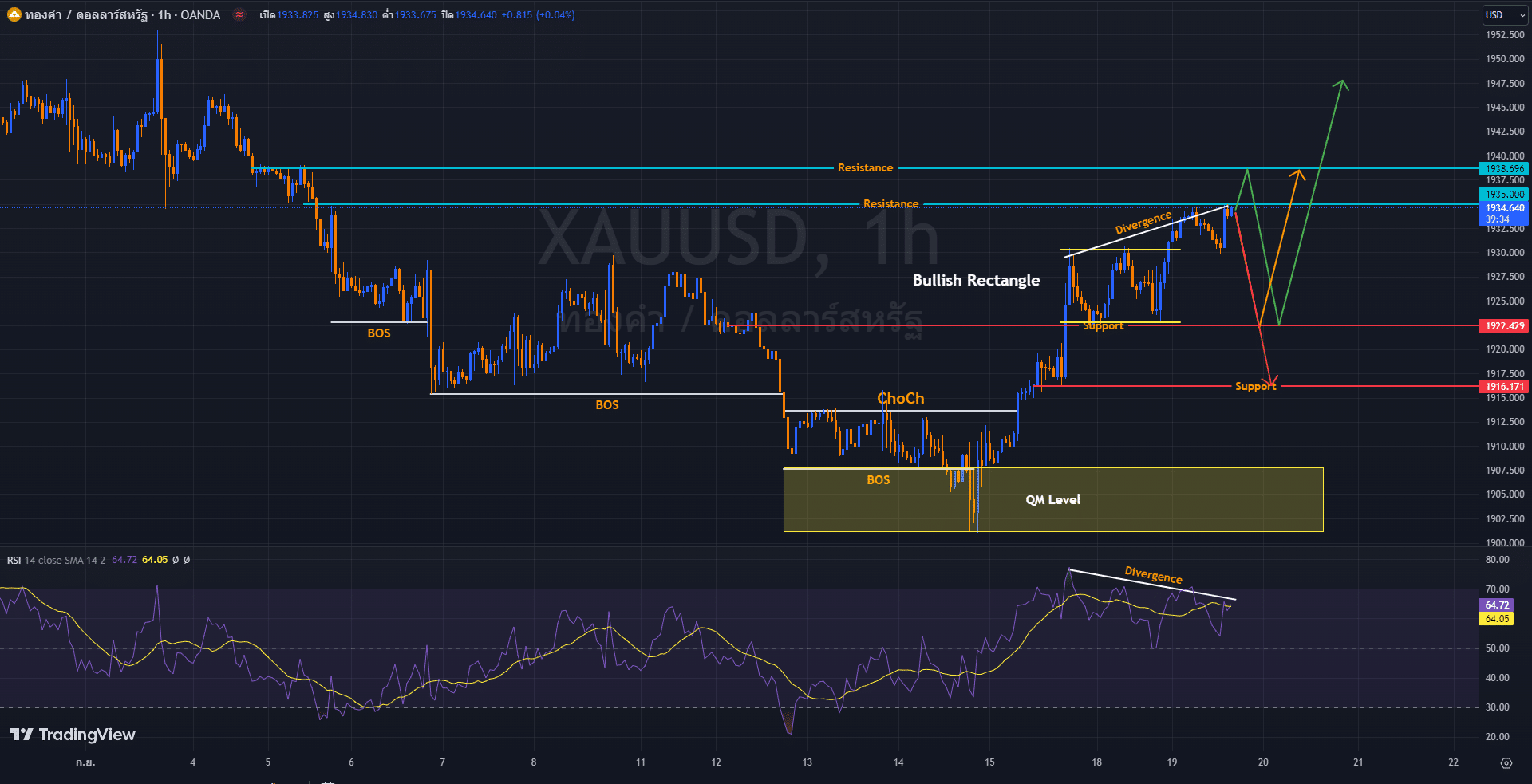Select the 1938.696 resistance price label
This screenshot has width=1532, height=784.
1504,169
